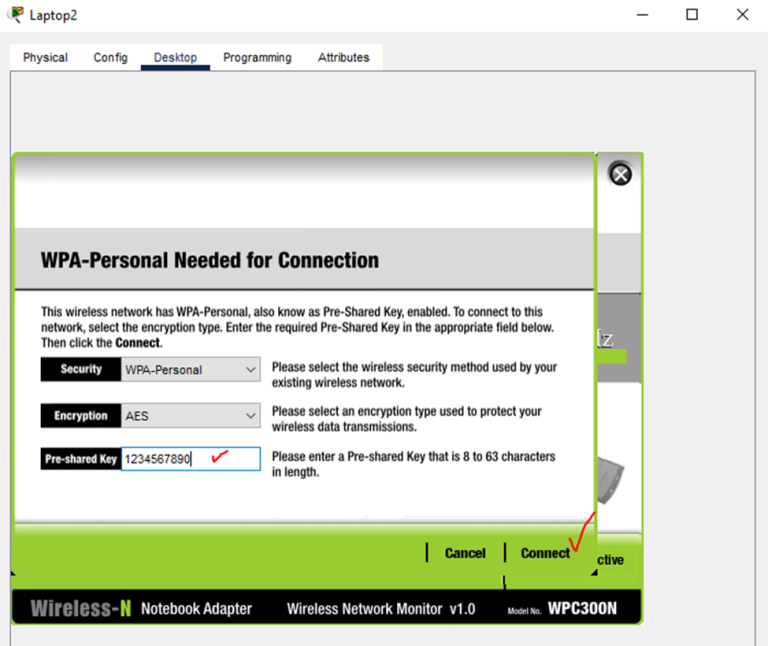Image resolution: width=768 pixels, height=646 pixels.
Task: Switch to the Physical tab
Action: (x=45, y=57)
